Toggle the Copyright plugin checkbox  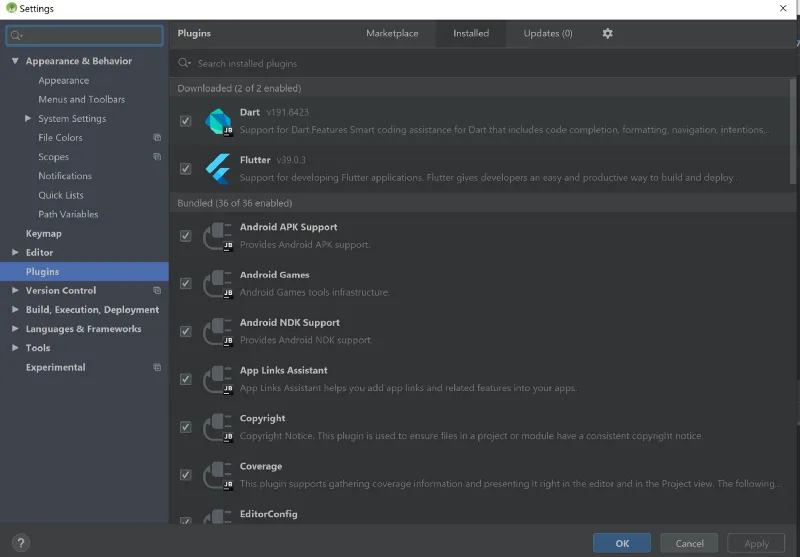tap(186, 427)
